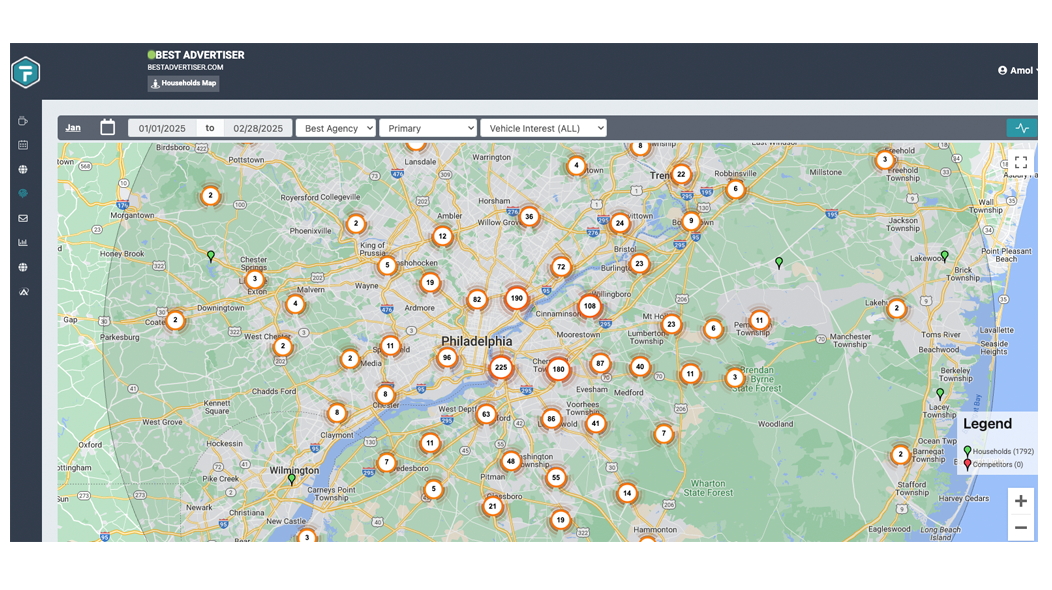Open the 21 household cluster marker

click(x=492, y=506)
